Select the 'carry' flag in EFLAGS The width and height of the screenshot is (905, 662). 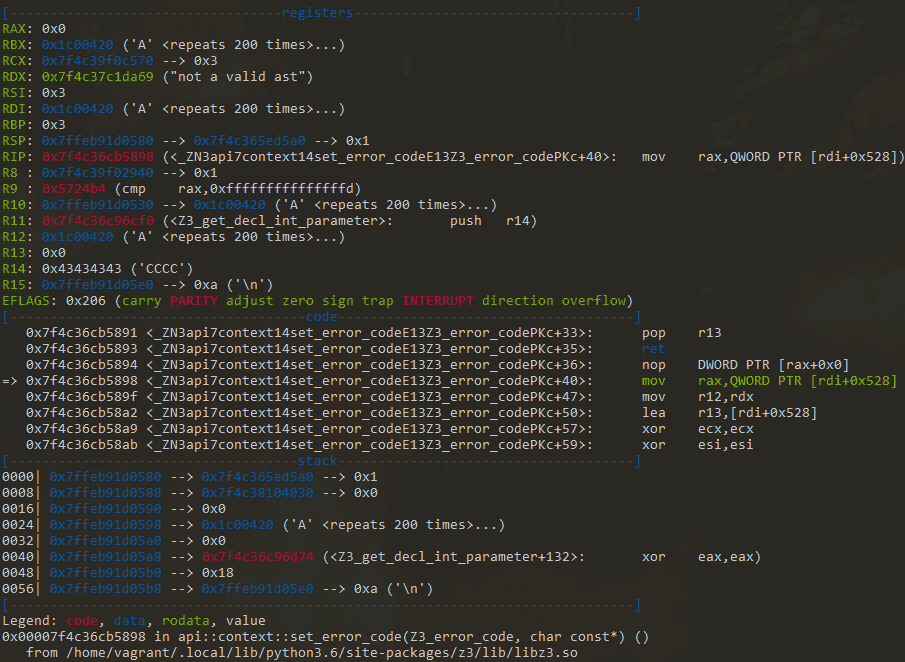(141, 301)
